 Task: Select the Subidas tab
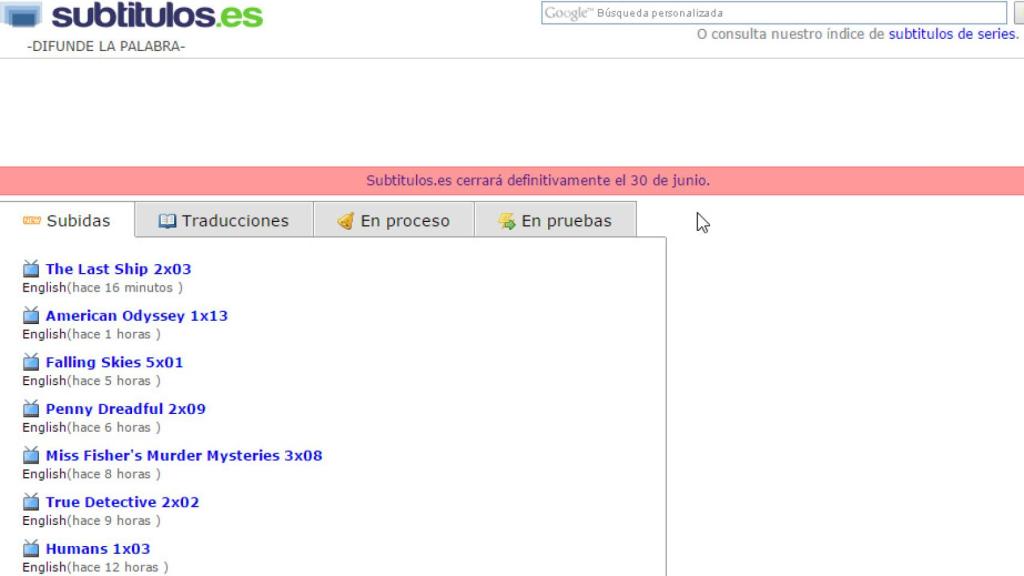(67, 221)
